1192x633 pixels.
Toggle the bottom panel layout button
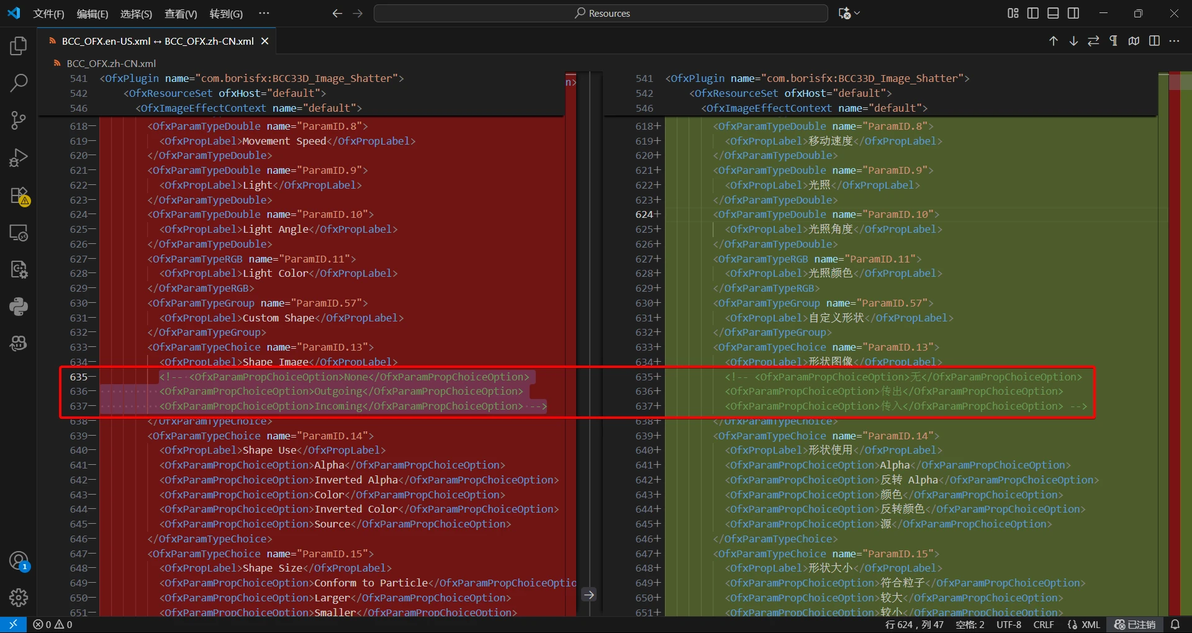tap(1053, 13)
